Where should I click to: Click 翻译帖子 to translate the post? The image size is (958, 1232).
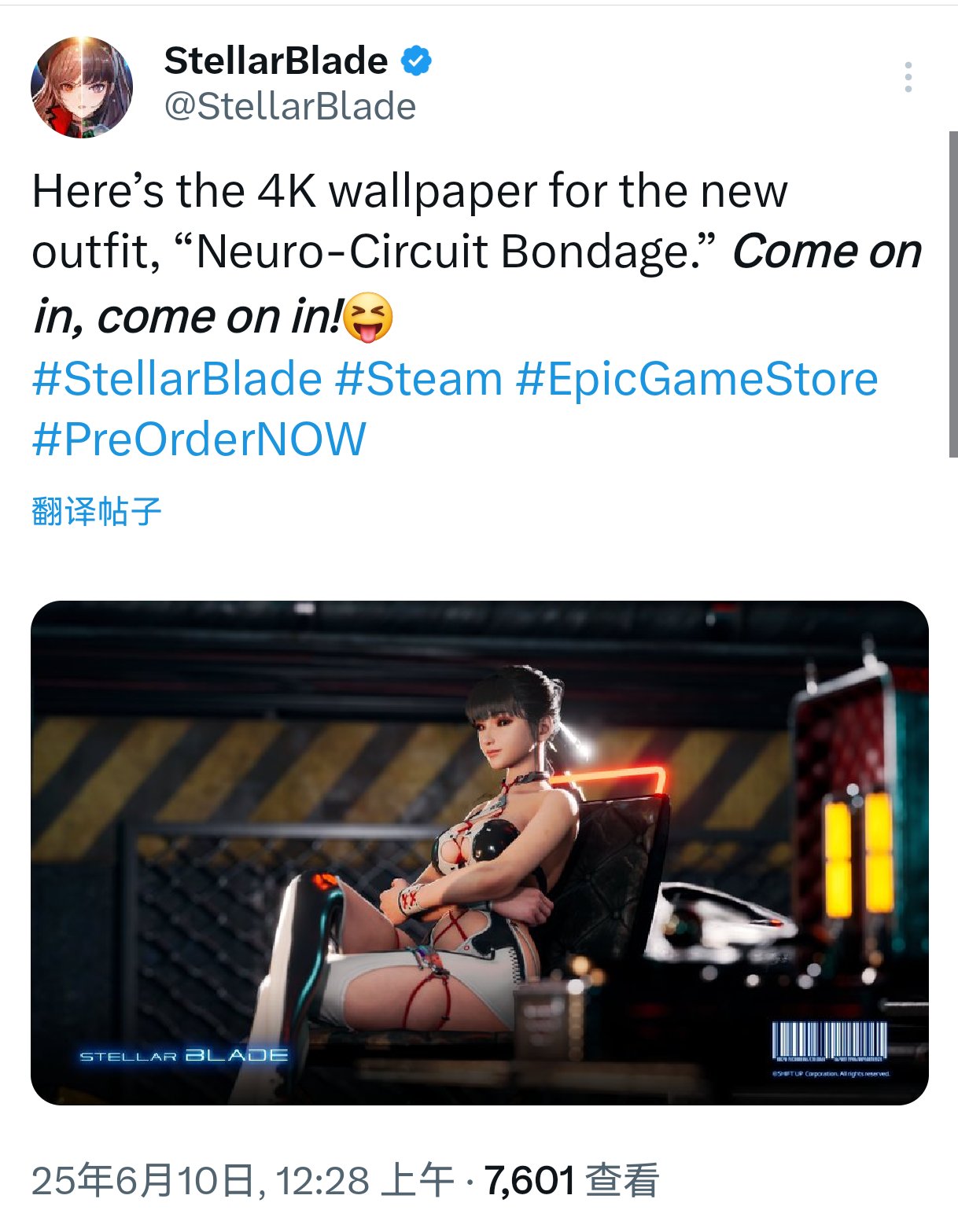click(97, 511)
